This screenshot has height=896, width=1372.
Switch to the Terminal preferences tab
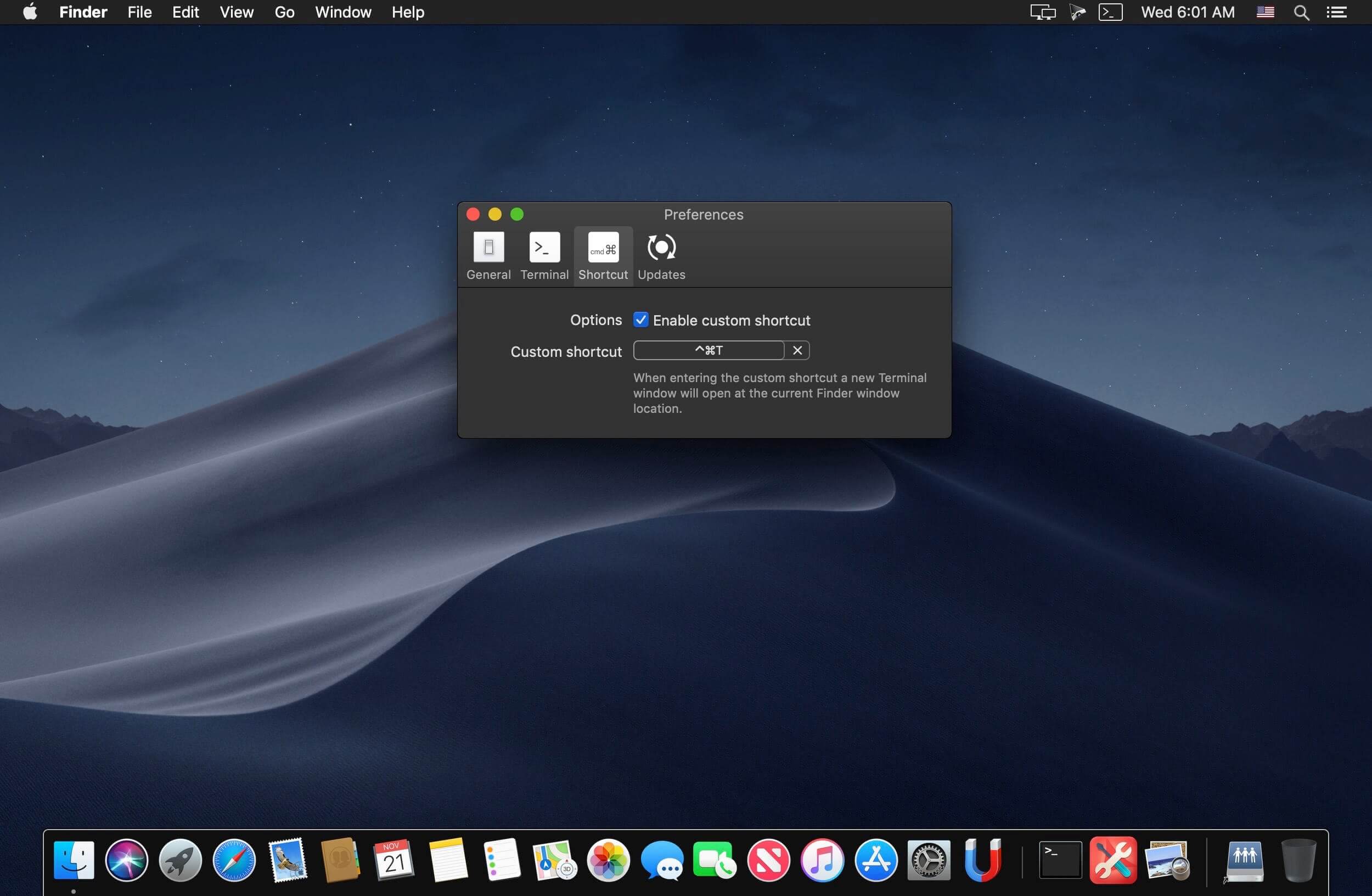click(x=544, y=256)
